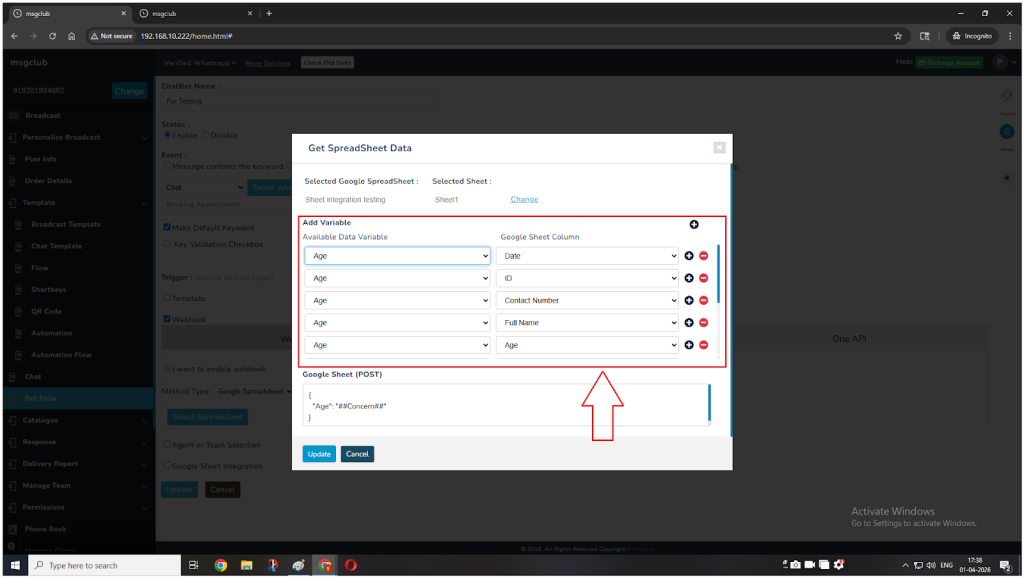This screenshot has width=1024, height=578.
Task: Add a row after the Date mapping
Action: coord(689,256)
